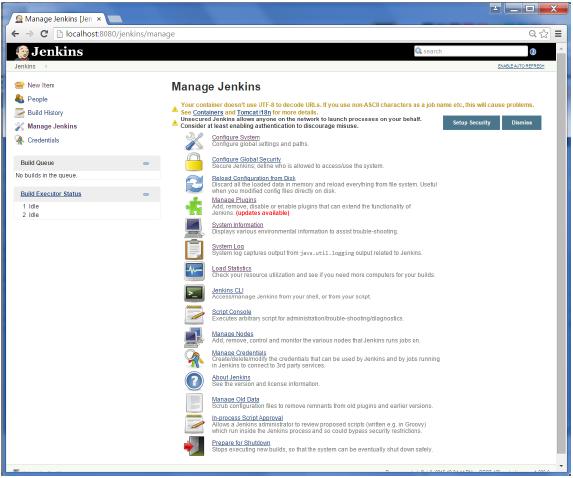Open a new browser tab
This screenshot has height=478, width=573.
(115, 19)
